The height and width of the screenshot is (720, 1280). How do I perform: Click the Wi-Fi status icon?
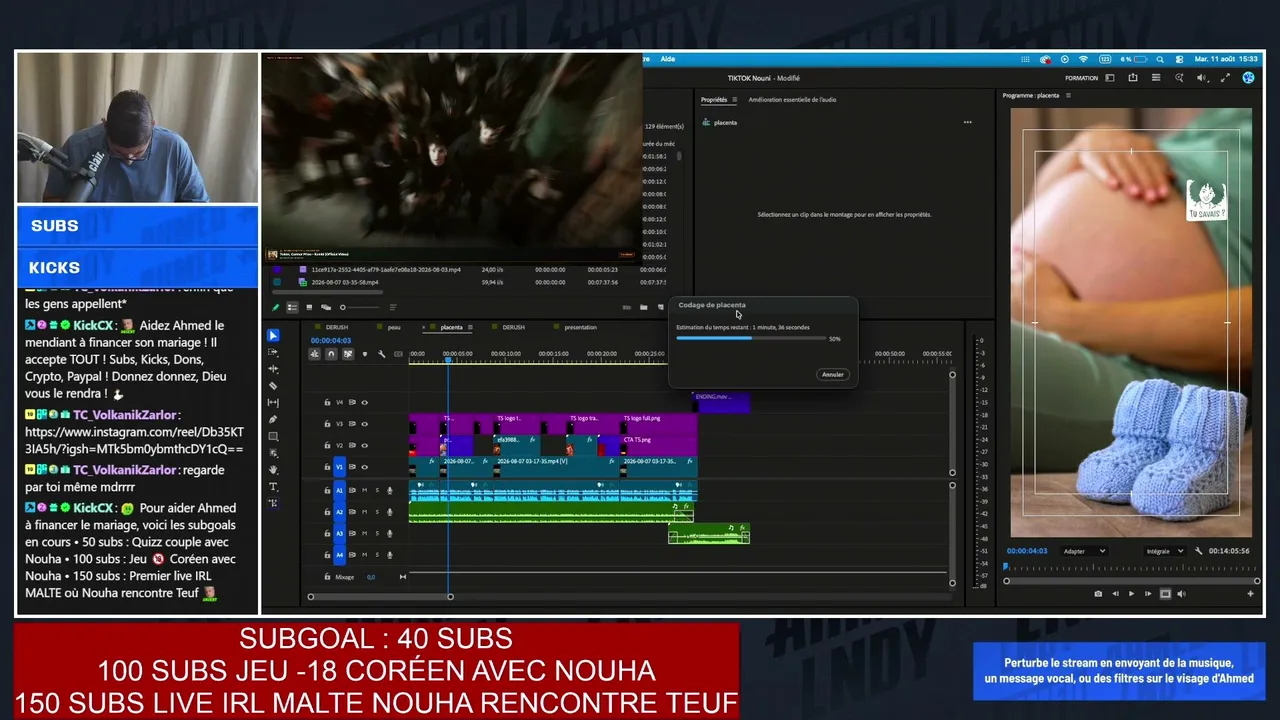(x=1083, y=59)
